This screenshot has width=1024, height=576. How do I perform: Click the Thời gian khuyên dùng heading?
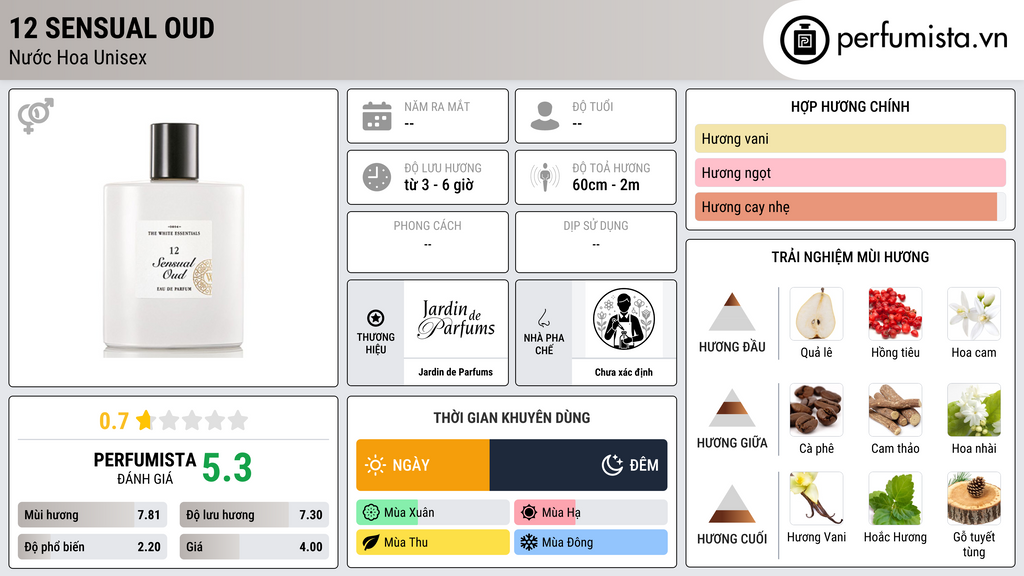pyautogui.click(x=512, y=417)
